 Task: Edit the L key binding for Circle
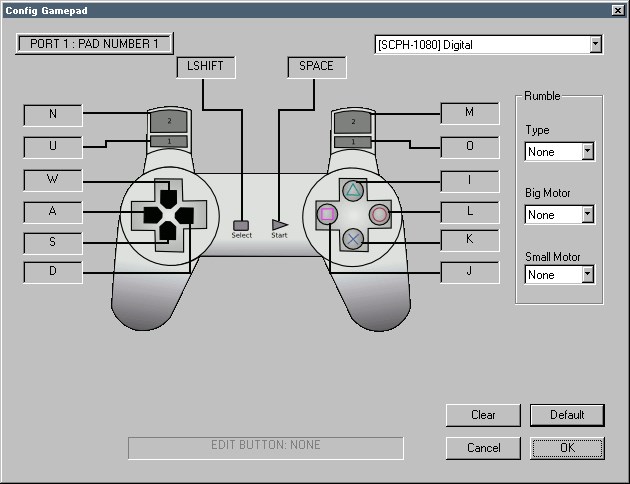click(x=470, y=212)
